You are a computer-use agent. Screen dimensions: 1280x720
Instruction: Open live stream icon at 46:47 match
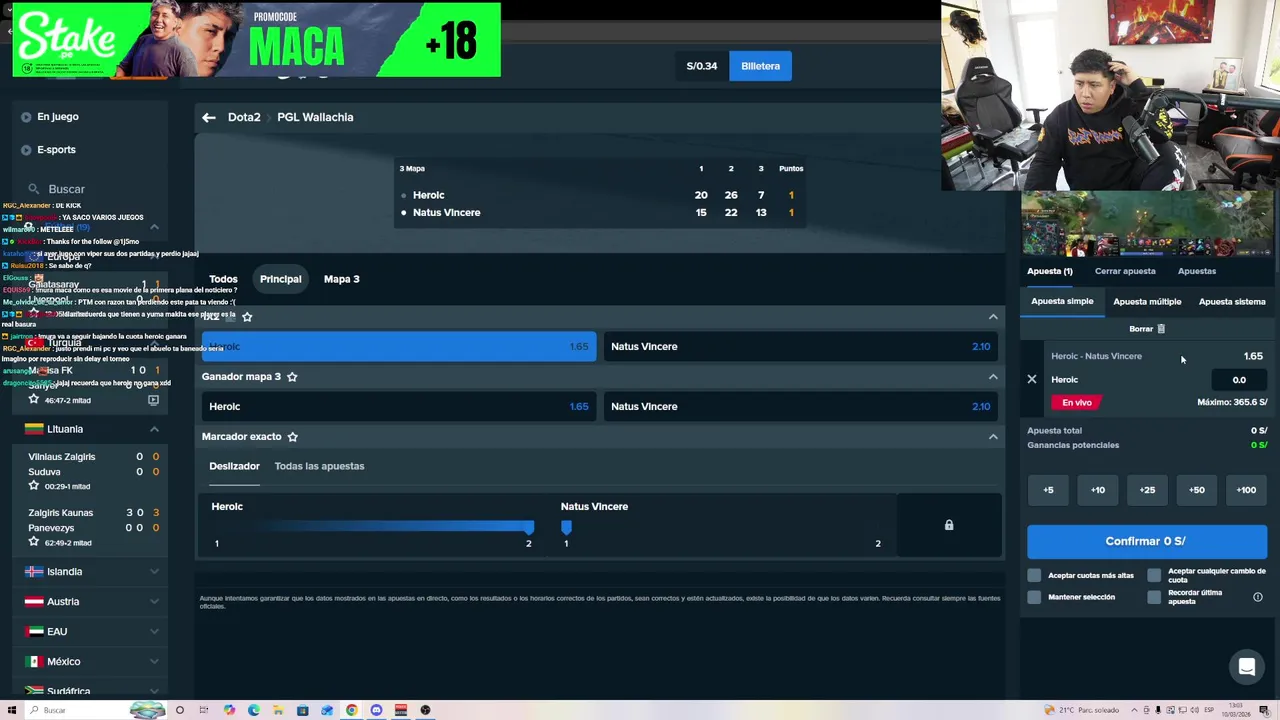click(x=153, y=400)
